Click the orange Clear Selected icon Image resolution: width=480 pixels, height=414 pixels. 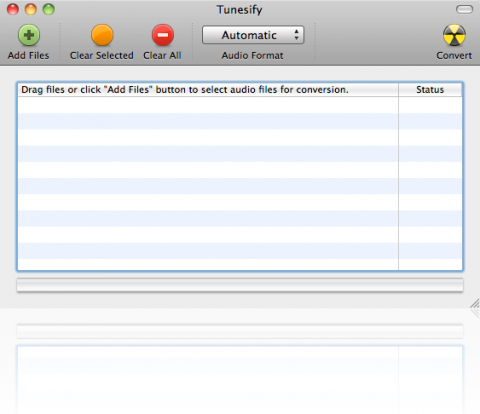[102, 35]
